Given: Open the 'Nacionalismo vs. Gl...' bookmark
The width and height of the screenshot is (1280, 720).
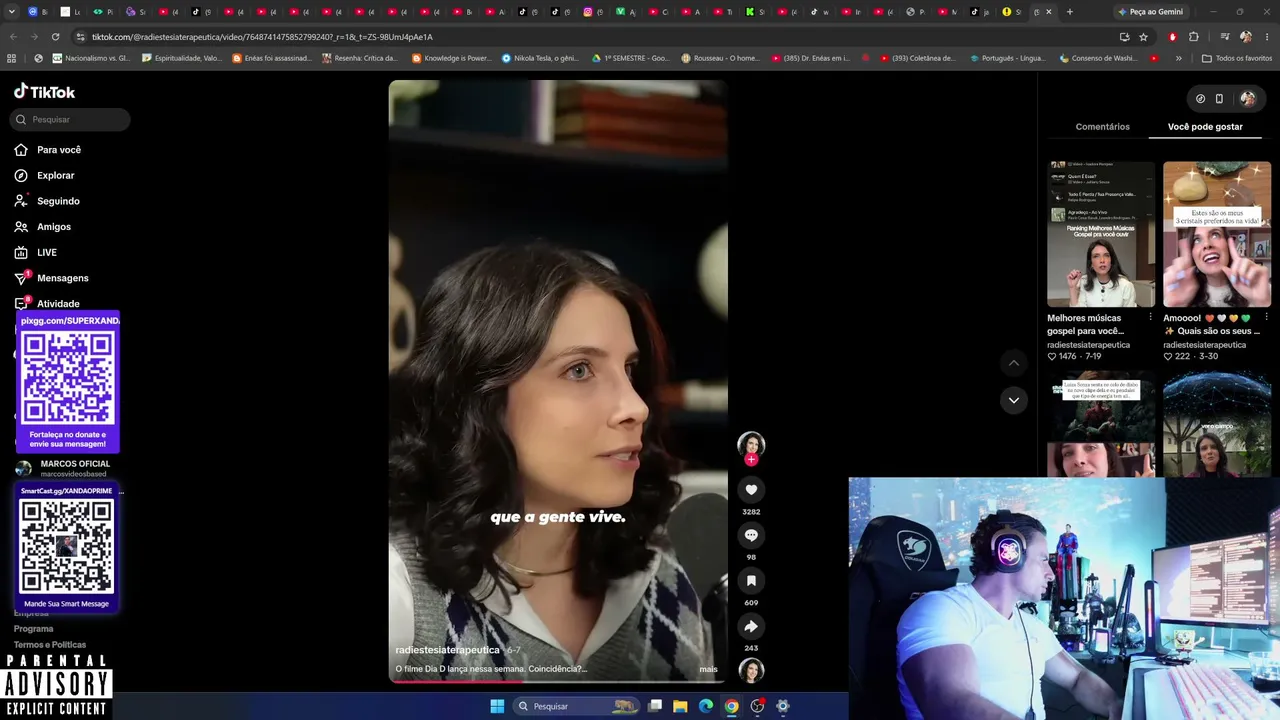Looking at the screenshot, I should coord(91,58).
